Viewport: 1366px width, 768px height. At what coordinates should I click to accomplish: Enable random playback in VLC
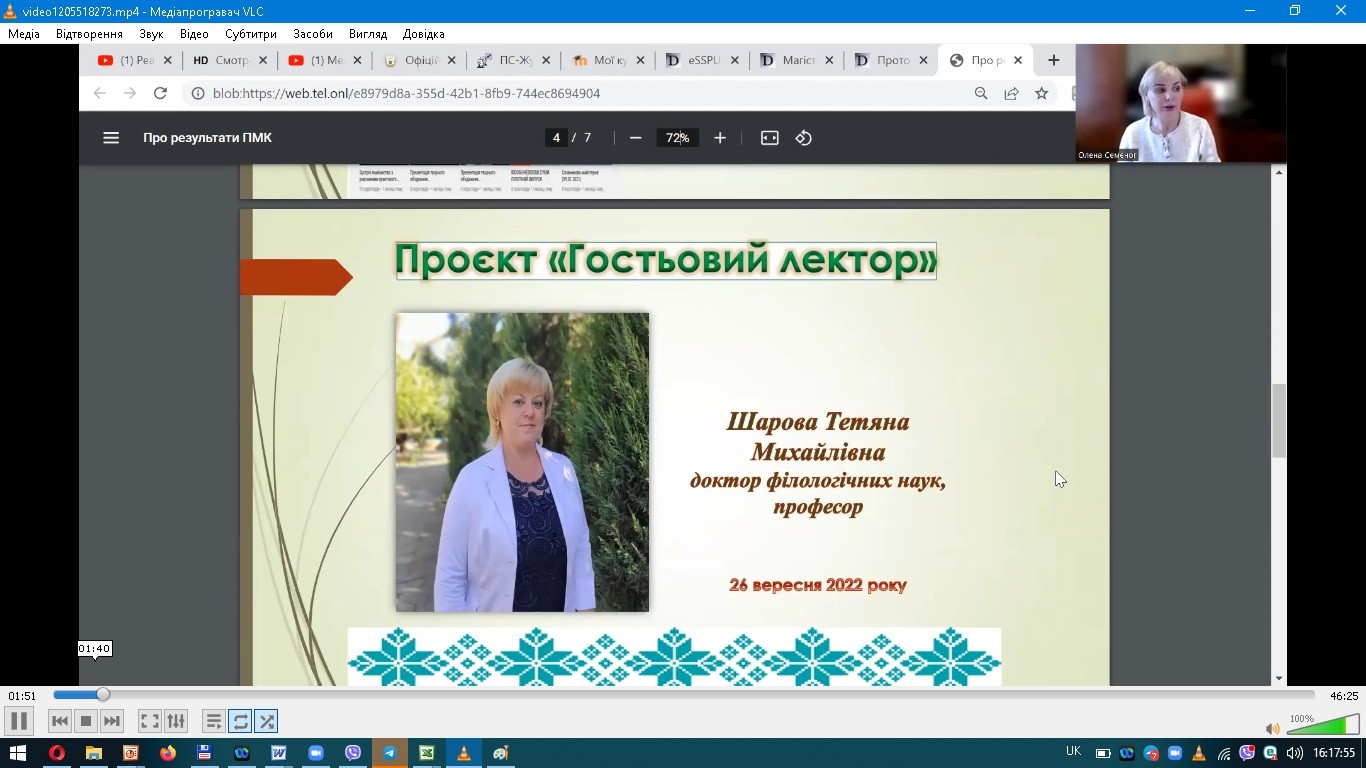[266, 720]
